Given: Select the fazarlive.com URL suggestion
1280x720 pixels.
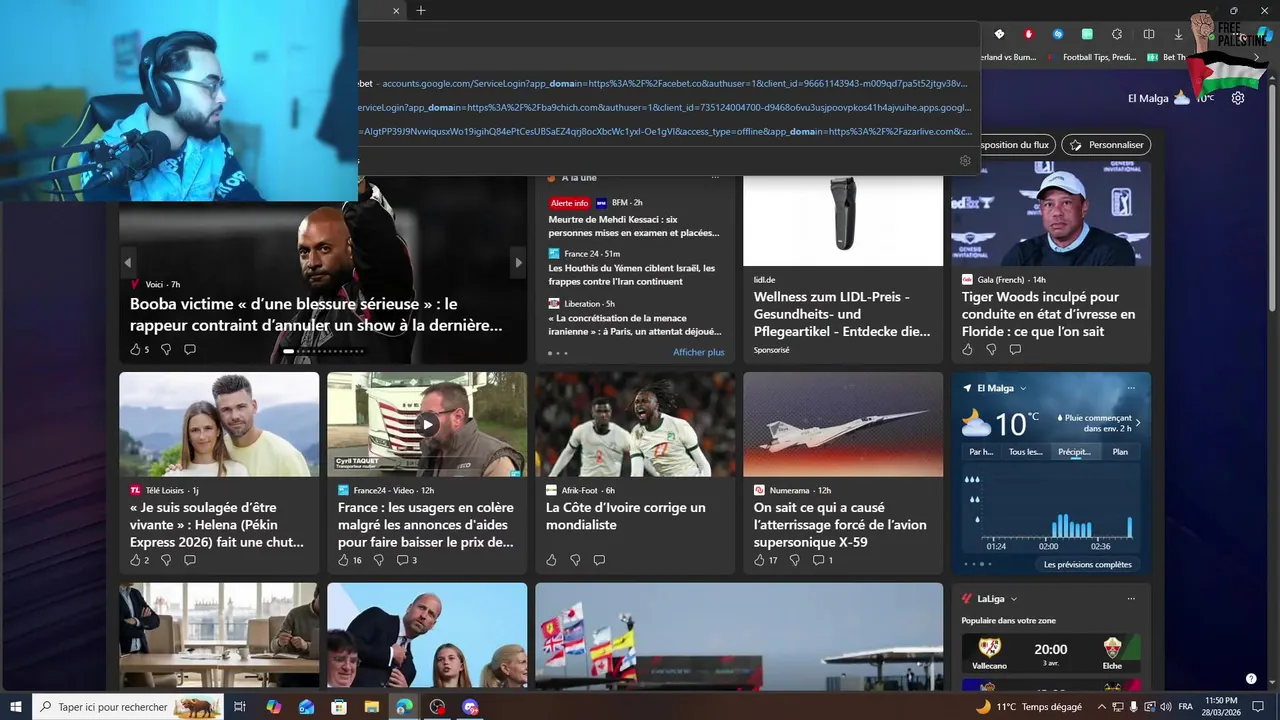Looking at the screenshot, I should point(669,131).
